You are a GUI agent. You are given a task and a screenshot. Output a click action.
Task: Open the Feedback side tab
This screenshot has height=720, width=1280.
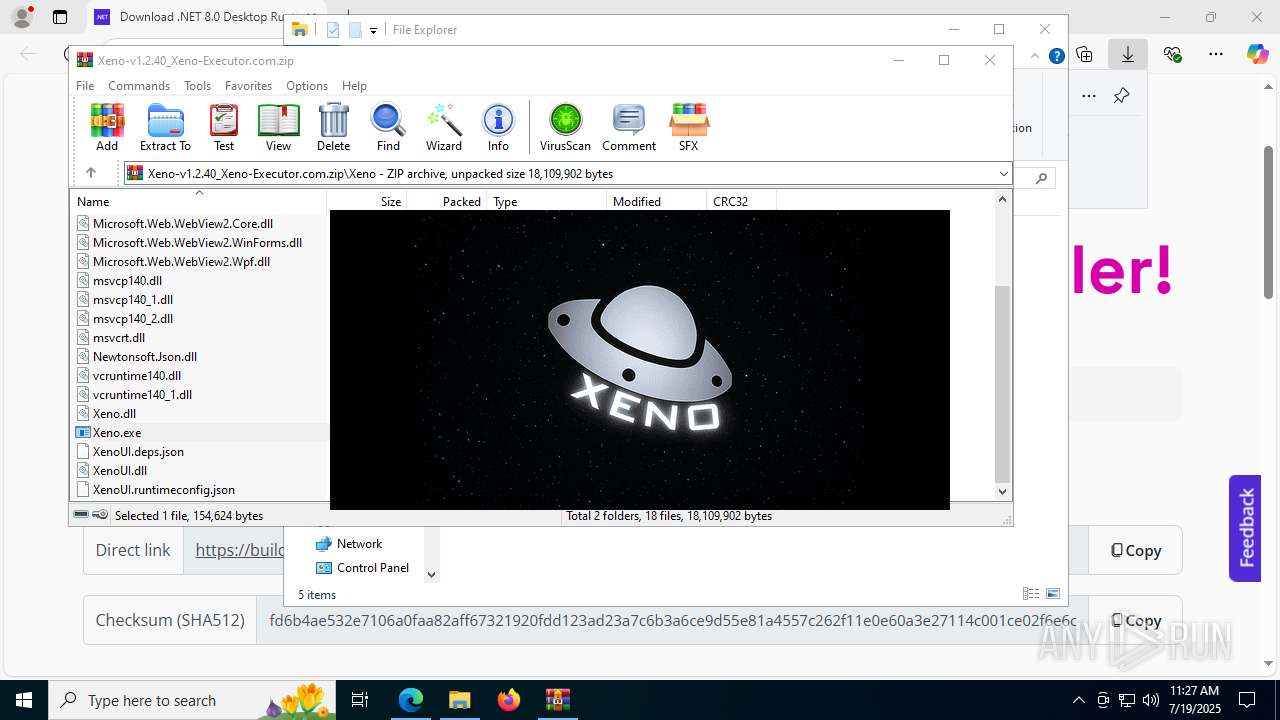(1245, 528)
